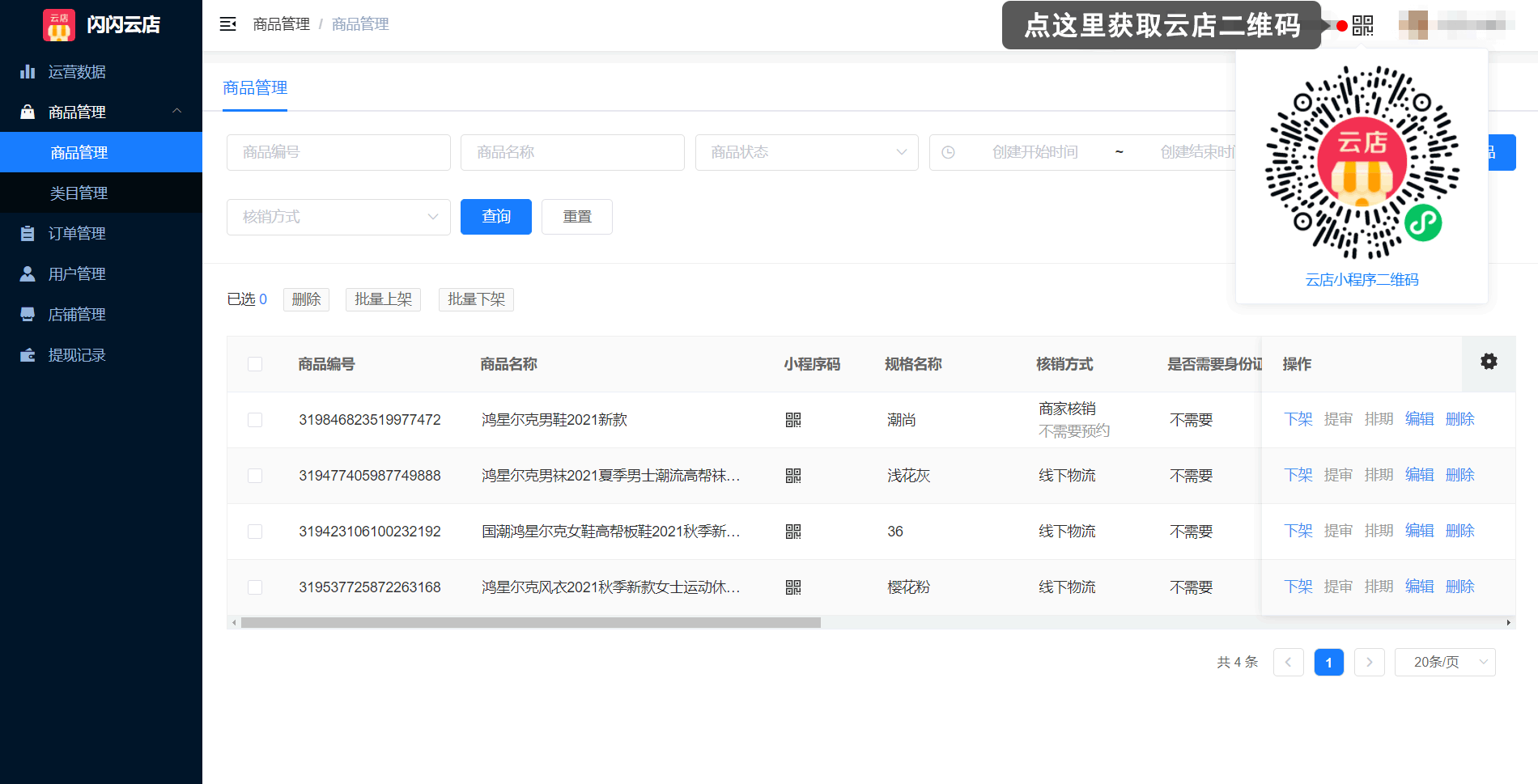Click 编辑 for product 319537725872263168
1538x784 pixels.
tap(1420, 587)
